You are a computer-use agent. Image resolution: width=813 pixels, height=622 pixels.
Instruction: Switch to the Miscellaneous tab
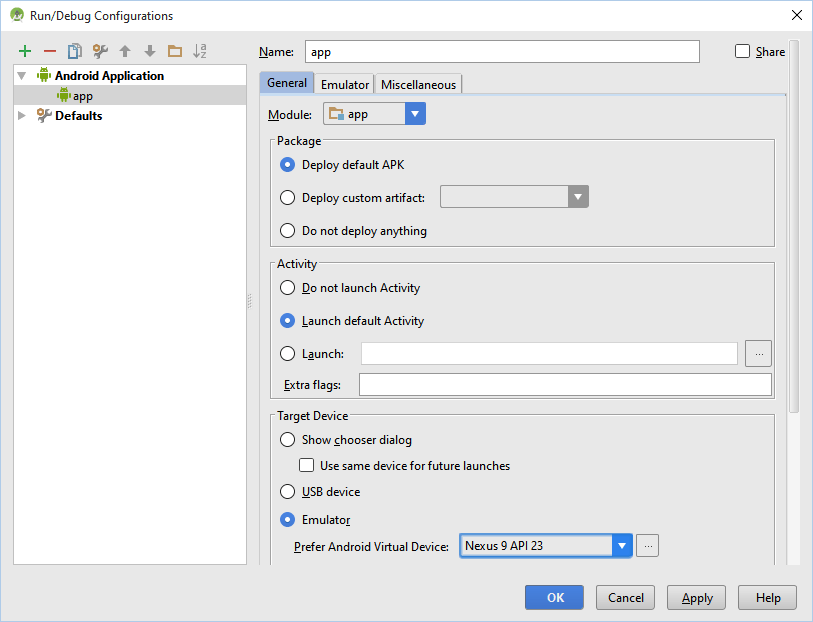(418, 85)
